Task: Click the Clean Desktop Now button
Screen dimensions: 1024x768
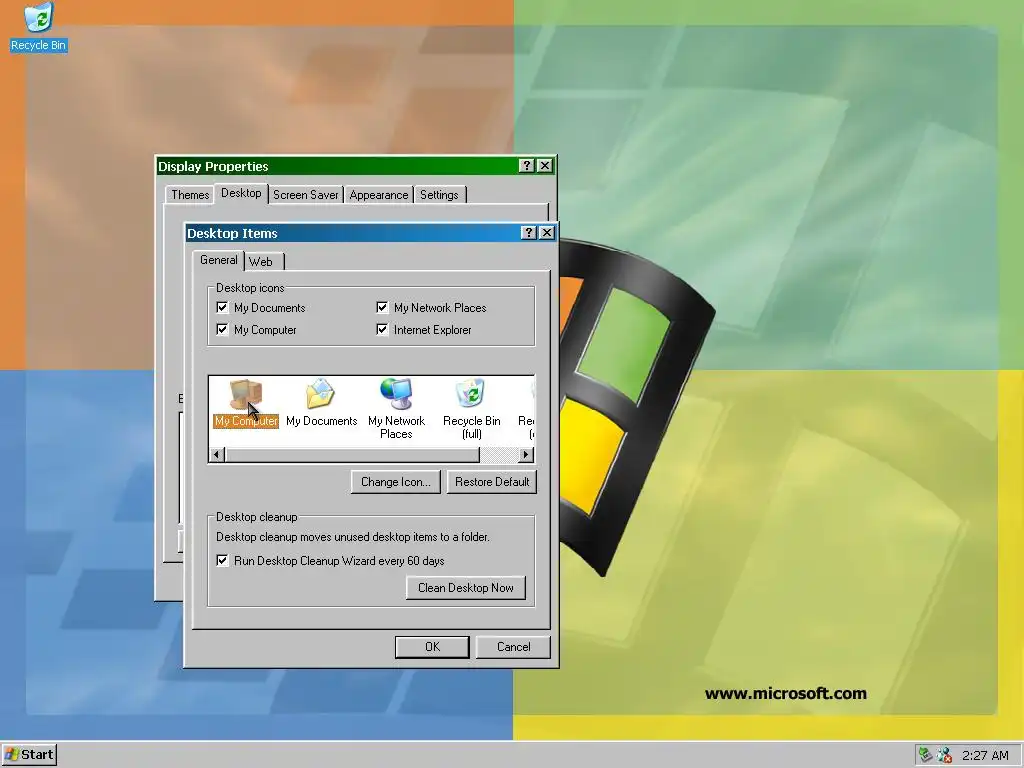Action: [466, 588]
